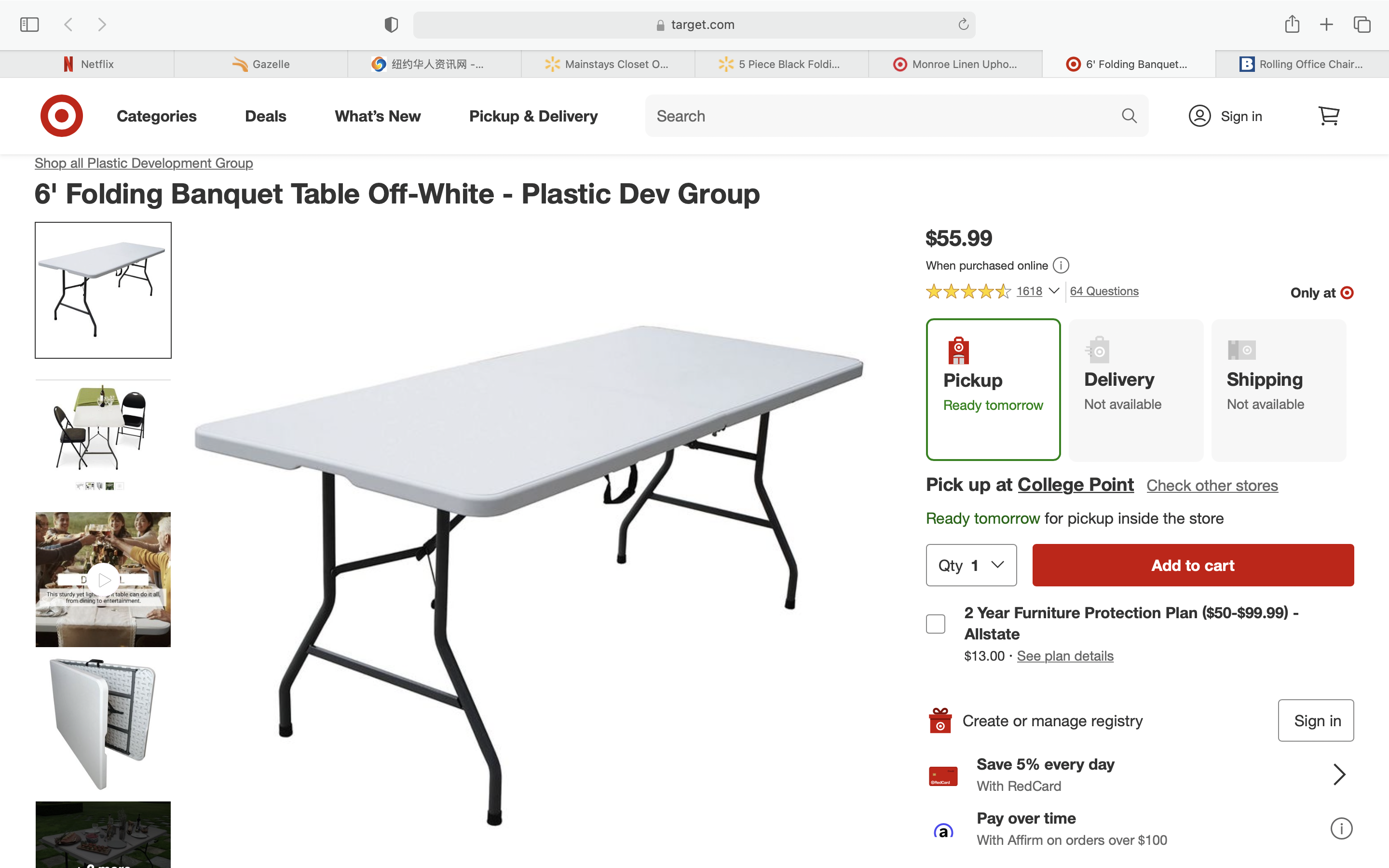
Task: Click the Safari share icon
Action: coord(1292,25)
